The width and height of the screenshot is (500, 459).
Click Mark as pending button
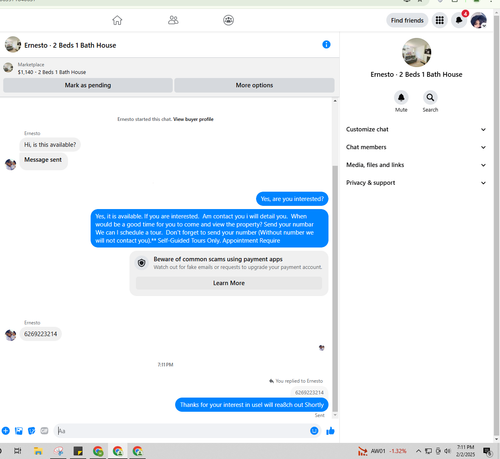[88, 85]
